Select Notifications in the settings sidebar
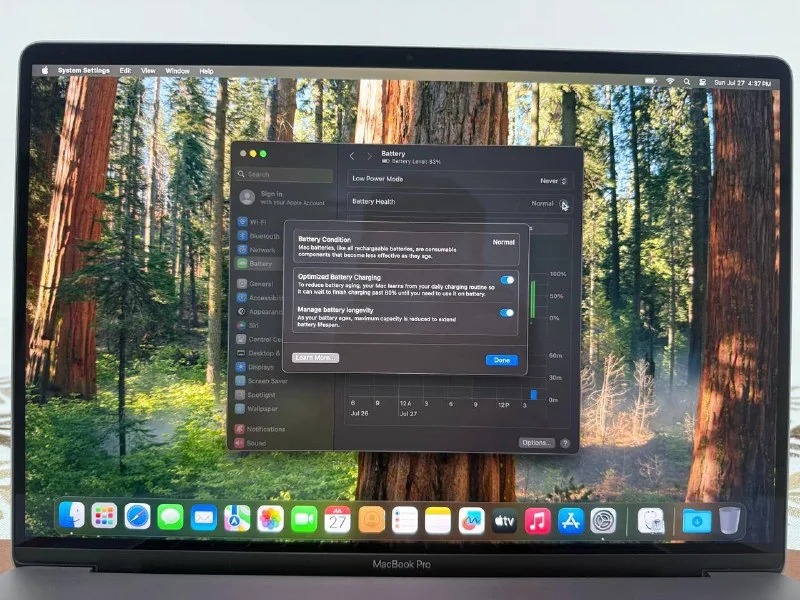The width and height of the screenshot is (800, 600). tap(265, 429)
